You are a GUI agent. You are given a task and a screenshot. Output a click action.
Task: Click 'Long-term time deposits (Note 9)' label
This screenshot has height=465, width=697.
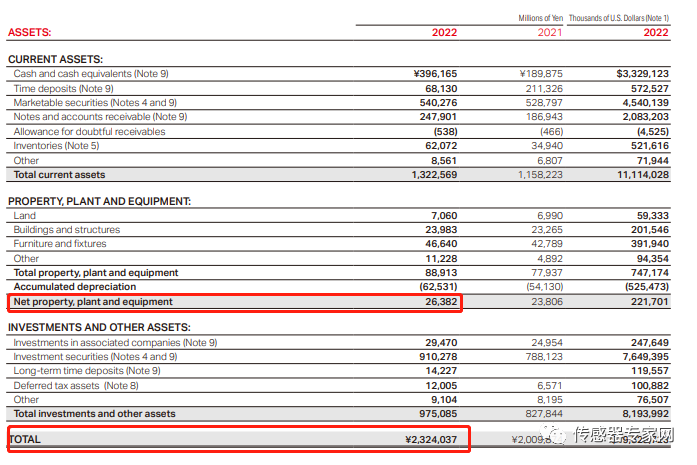coord(87,371)
